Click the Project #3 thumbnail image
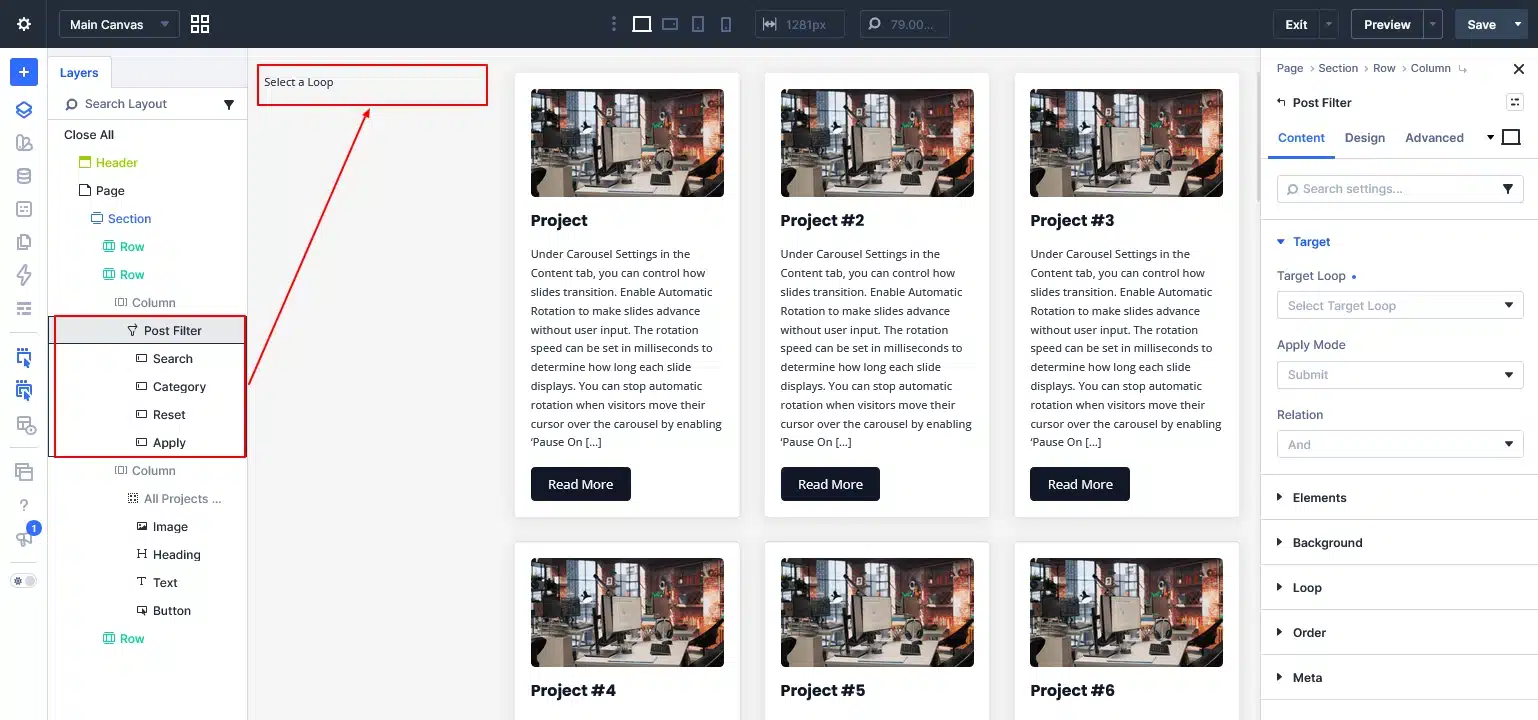 coord(1126,143)
